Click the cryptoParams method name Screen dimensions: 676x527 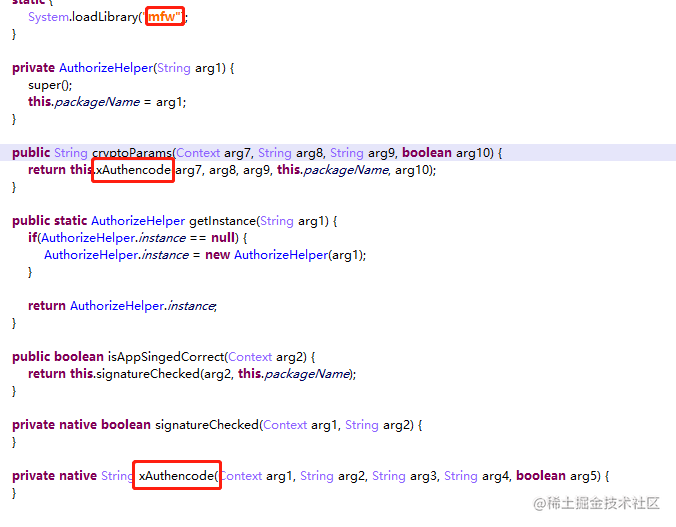pos(132,153)
